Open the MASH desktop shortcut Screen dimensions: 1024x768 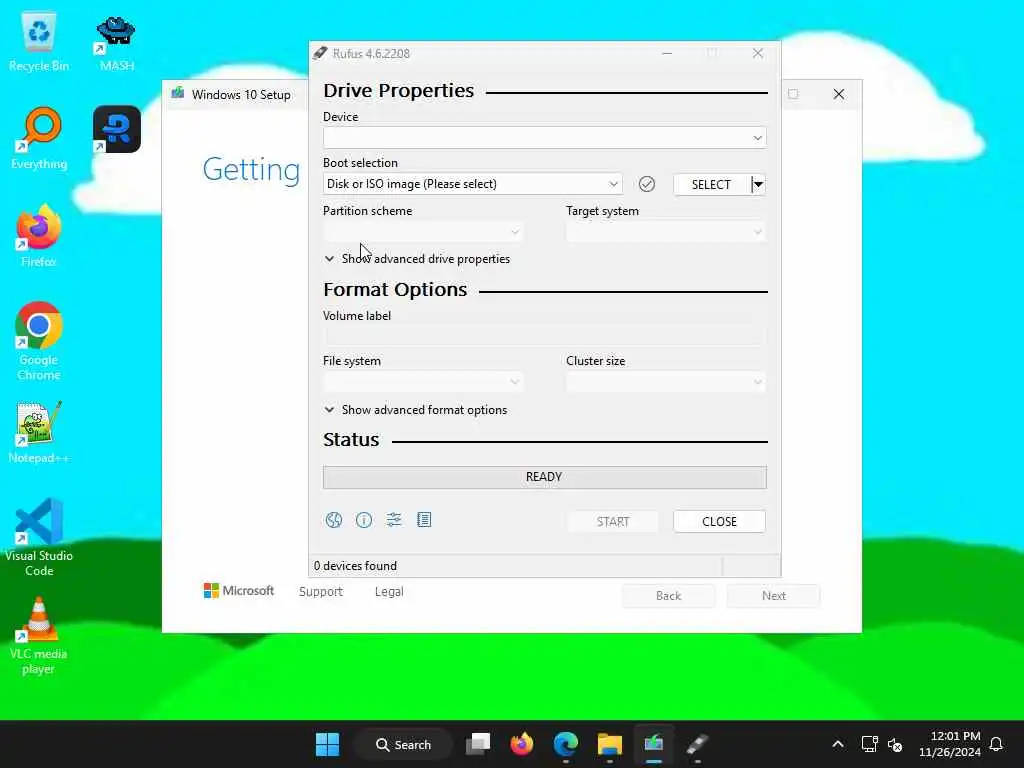pyautogui.click(x=116, y=43)
